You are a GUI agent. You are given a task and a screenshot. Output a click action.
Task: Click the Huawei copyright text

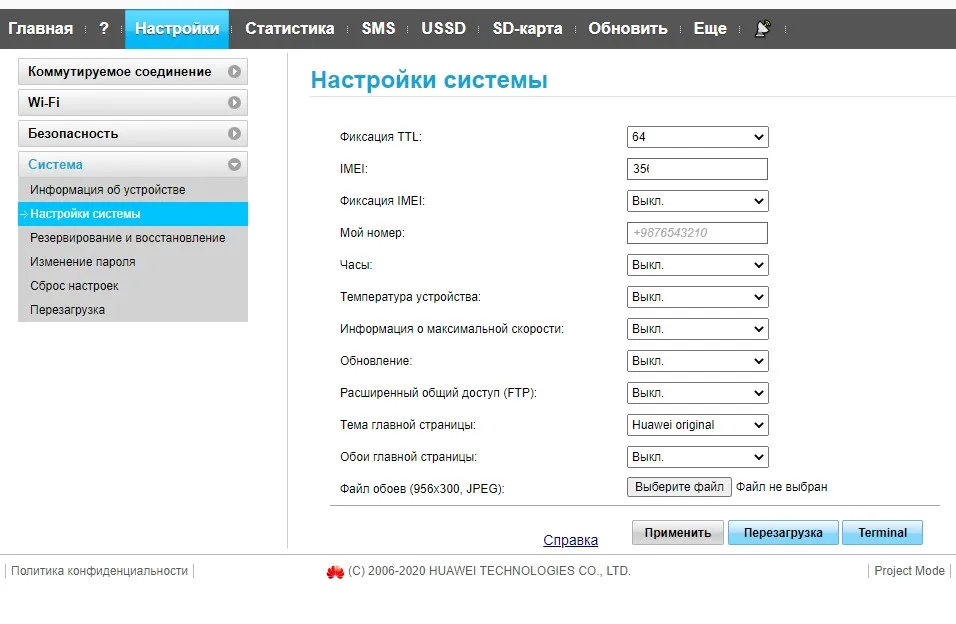pos(489,571)
